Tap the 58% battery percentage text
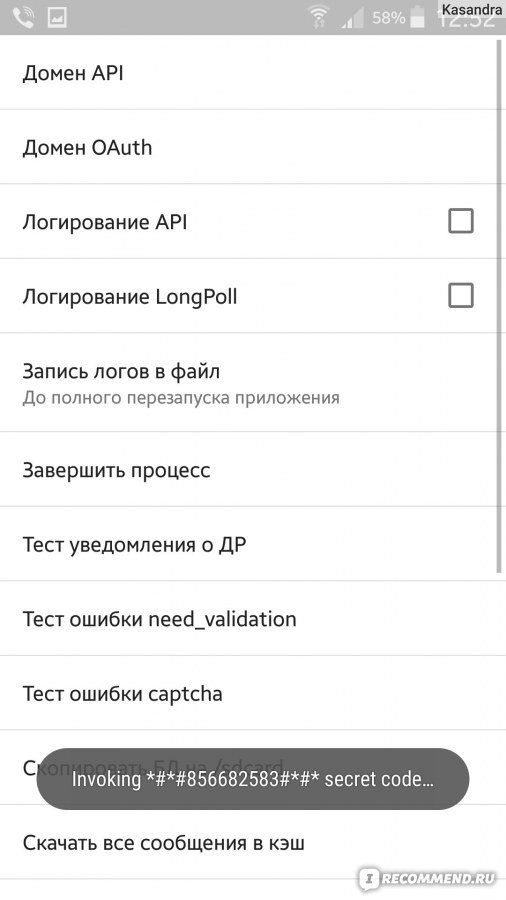The image size is (506, 900). [x=388, y=18]
